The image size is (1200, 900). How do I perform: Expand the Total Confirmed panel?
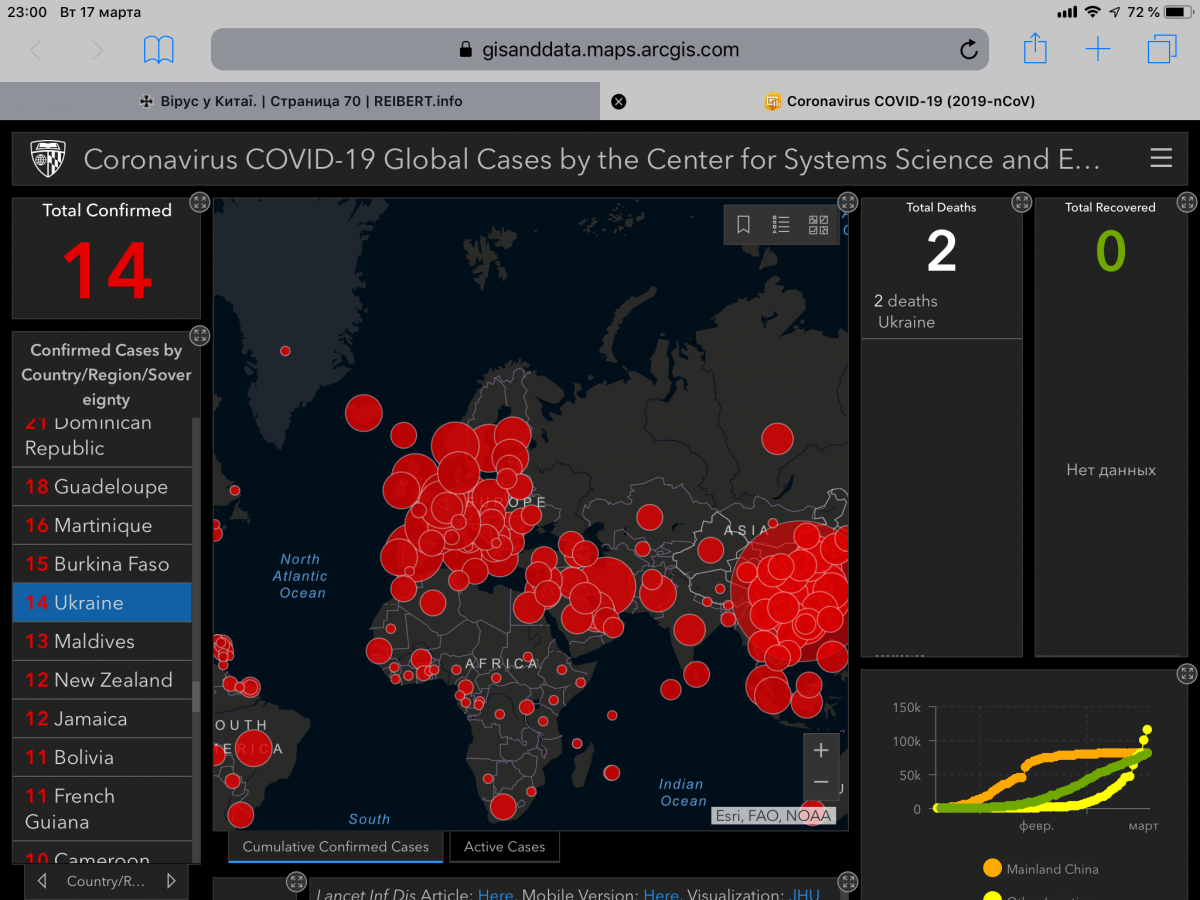(x=200, y=203)
